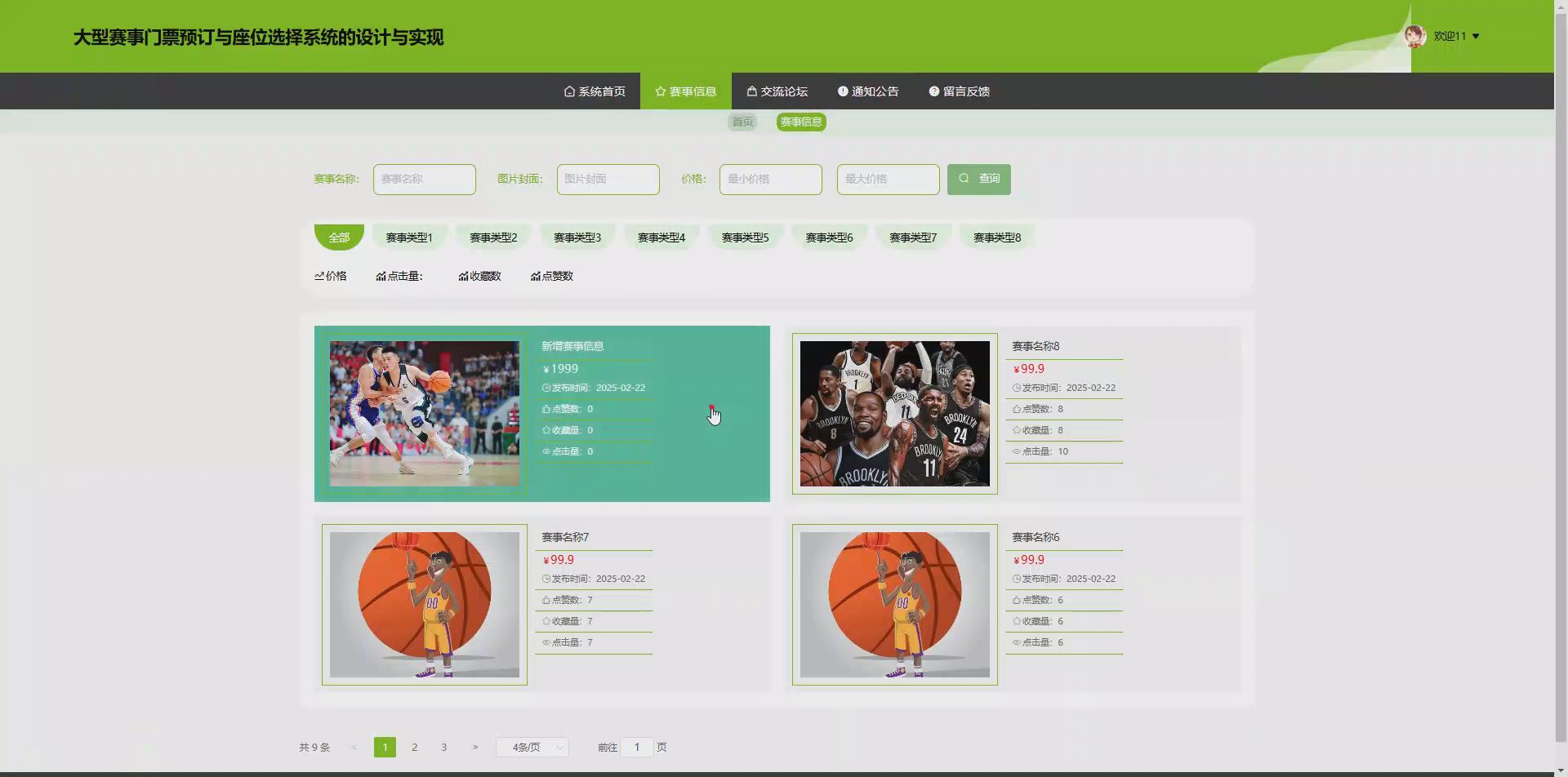Go to pagination page 2
1568x777 pixels.
(415, 748)
